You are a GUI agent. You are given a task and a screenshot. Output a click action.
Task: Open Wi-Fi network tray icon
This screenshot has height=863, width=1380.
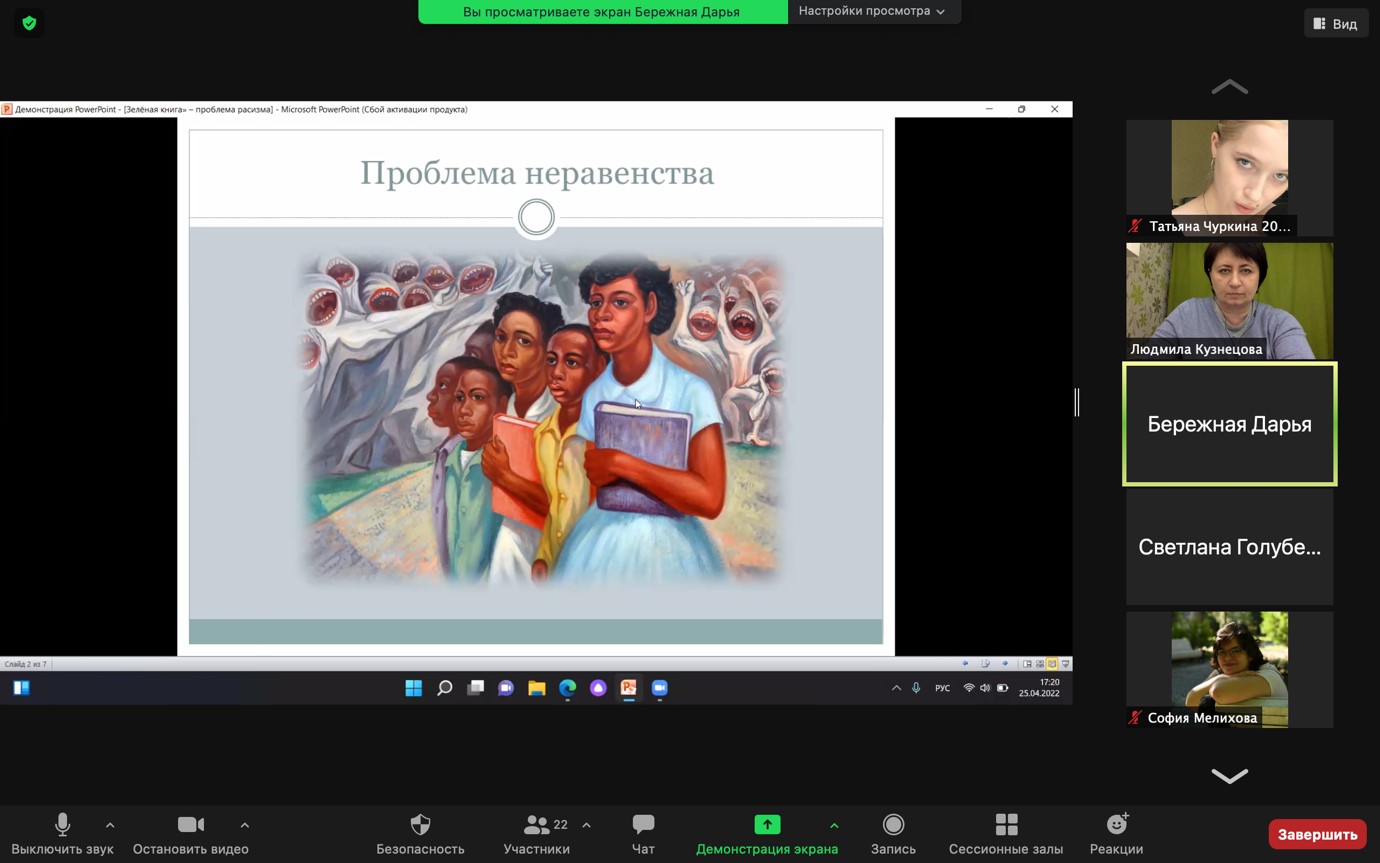[x=968, y=688]
